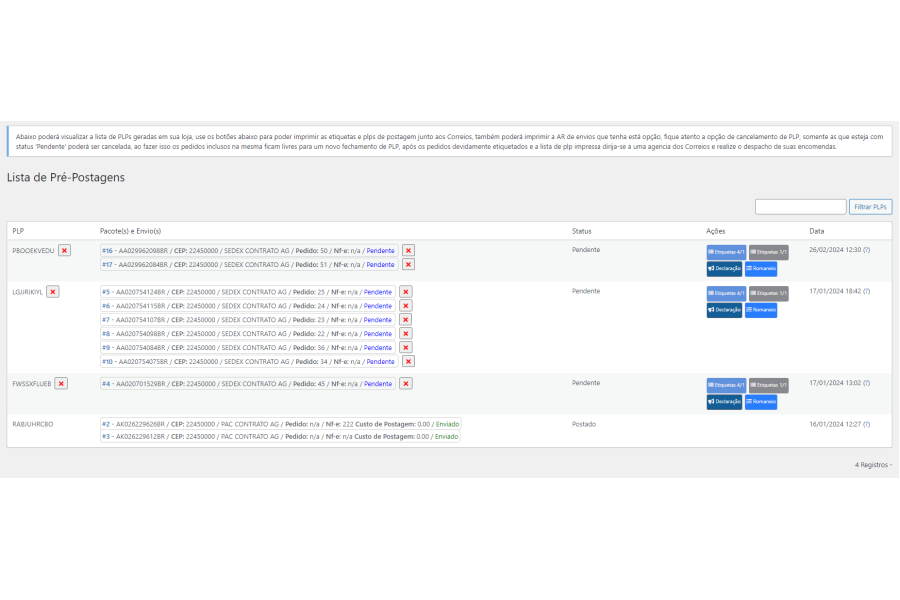Click the date 26/02/2024 12:30

pyautogui.click(x=835, y=250)
